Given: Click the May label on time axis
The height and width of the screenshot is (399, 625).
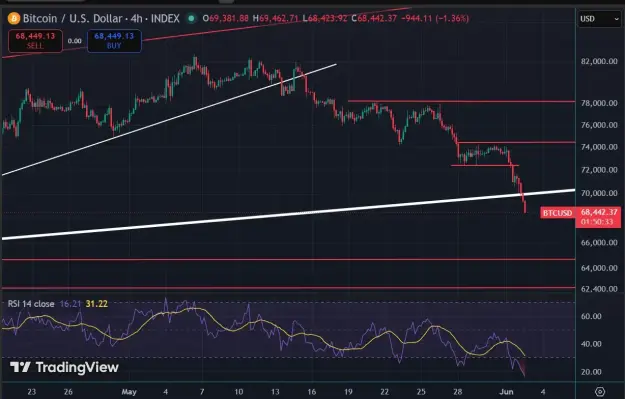Looking at the screenshot, I should click(x=129, y=392).
